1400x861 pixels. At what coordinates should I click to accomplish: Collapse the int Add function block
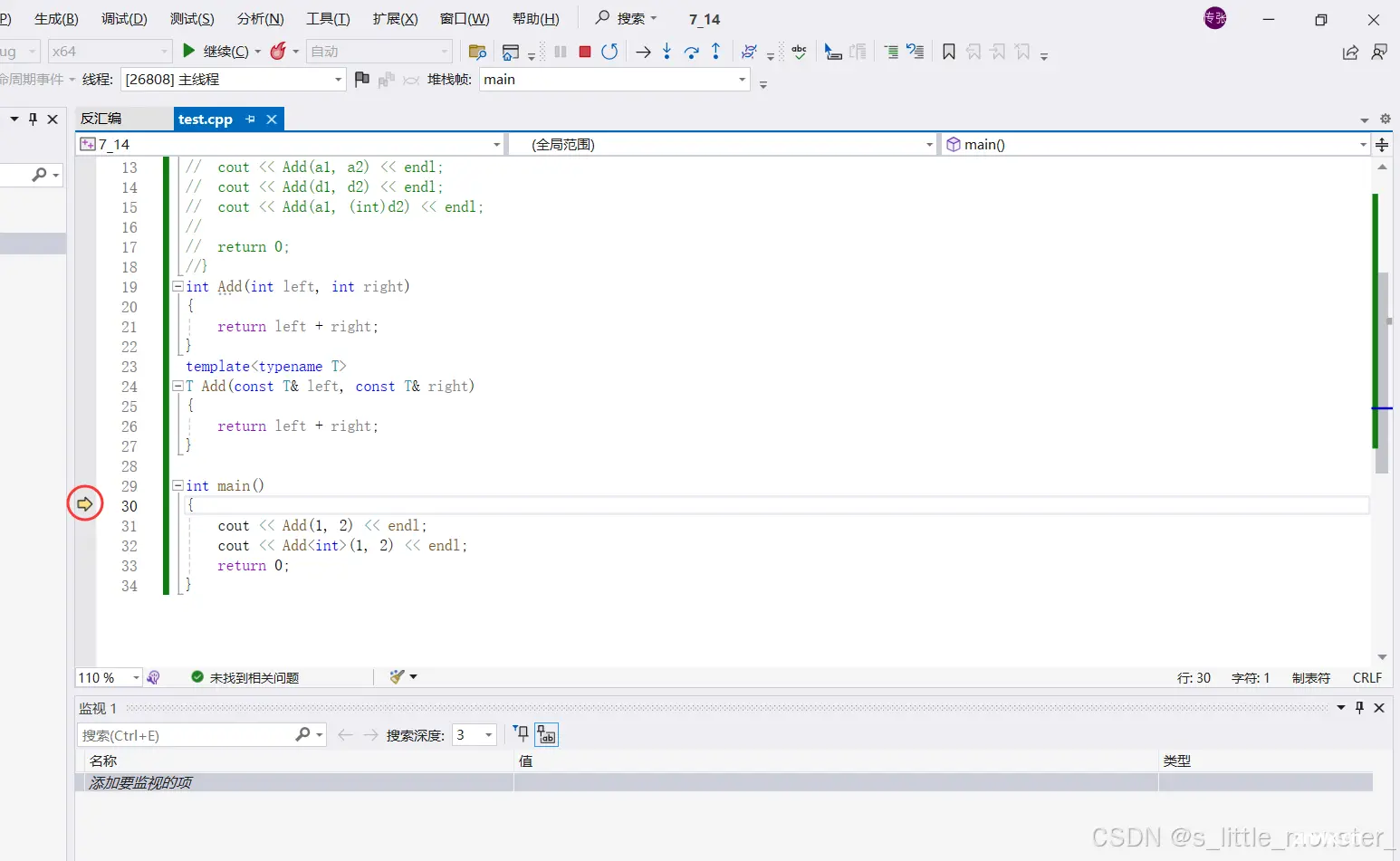click(x=177, y=286)
